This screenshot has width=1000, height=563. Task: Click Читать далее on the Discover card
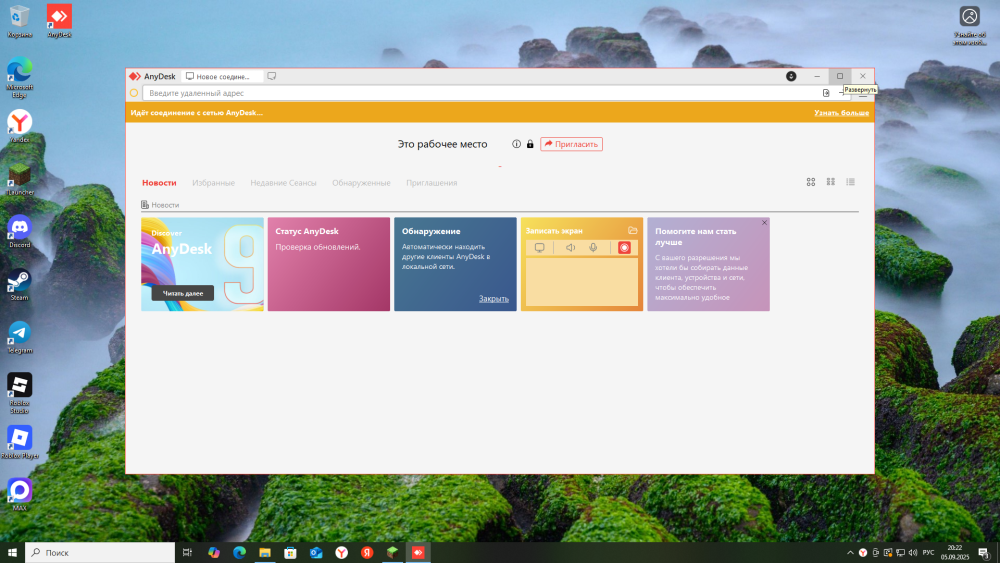[182, 293]
